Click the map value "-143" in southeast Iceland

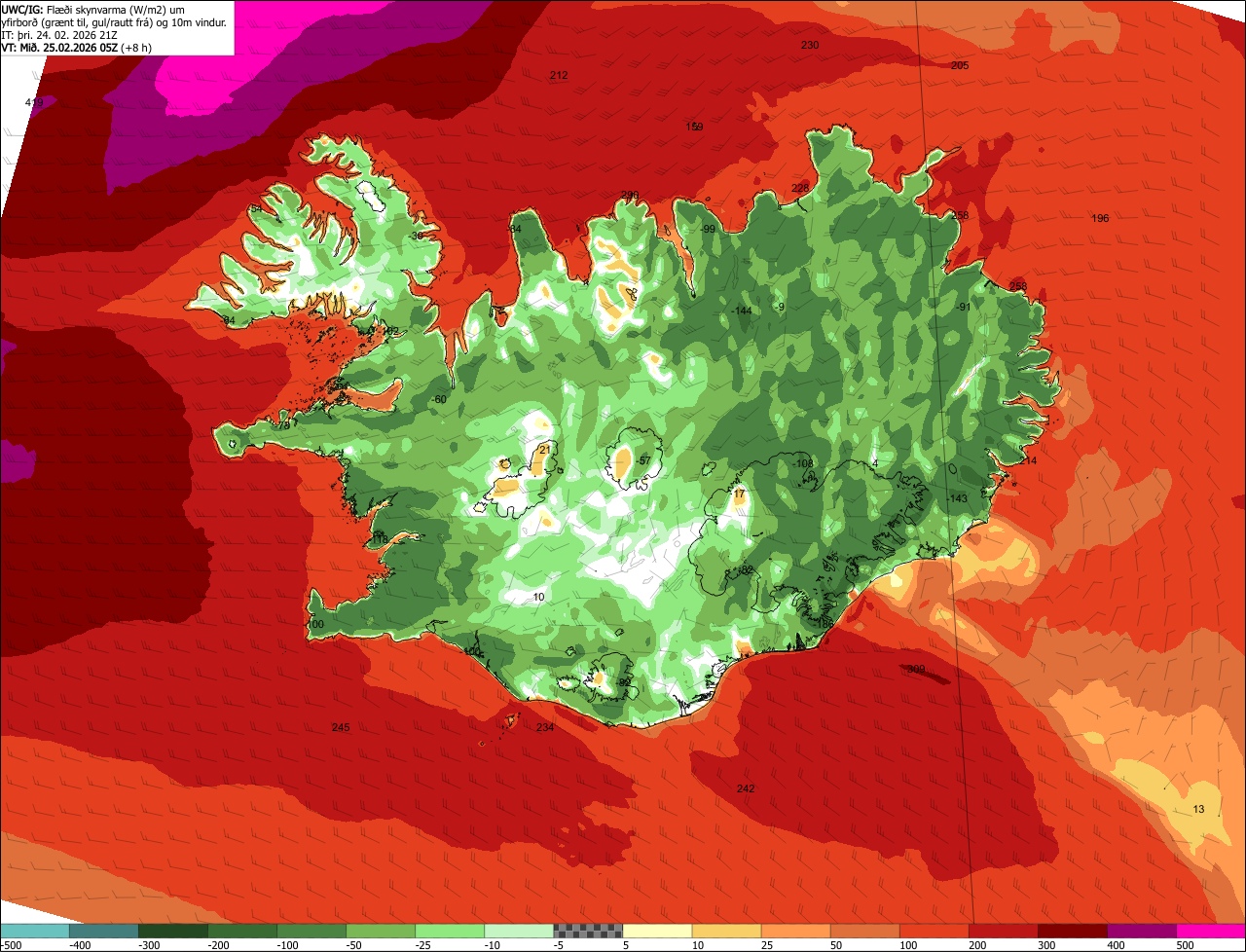click(x=957, y=498)
